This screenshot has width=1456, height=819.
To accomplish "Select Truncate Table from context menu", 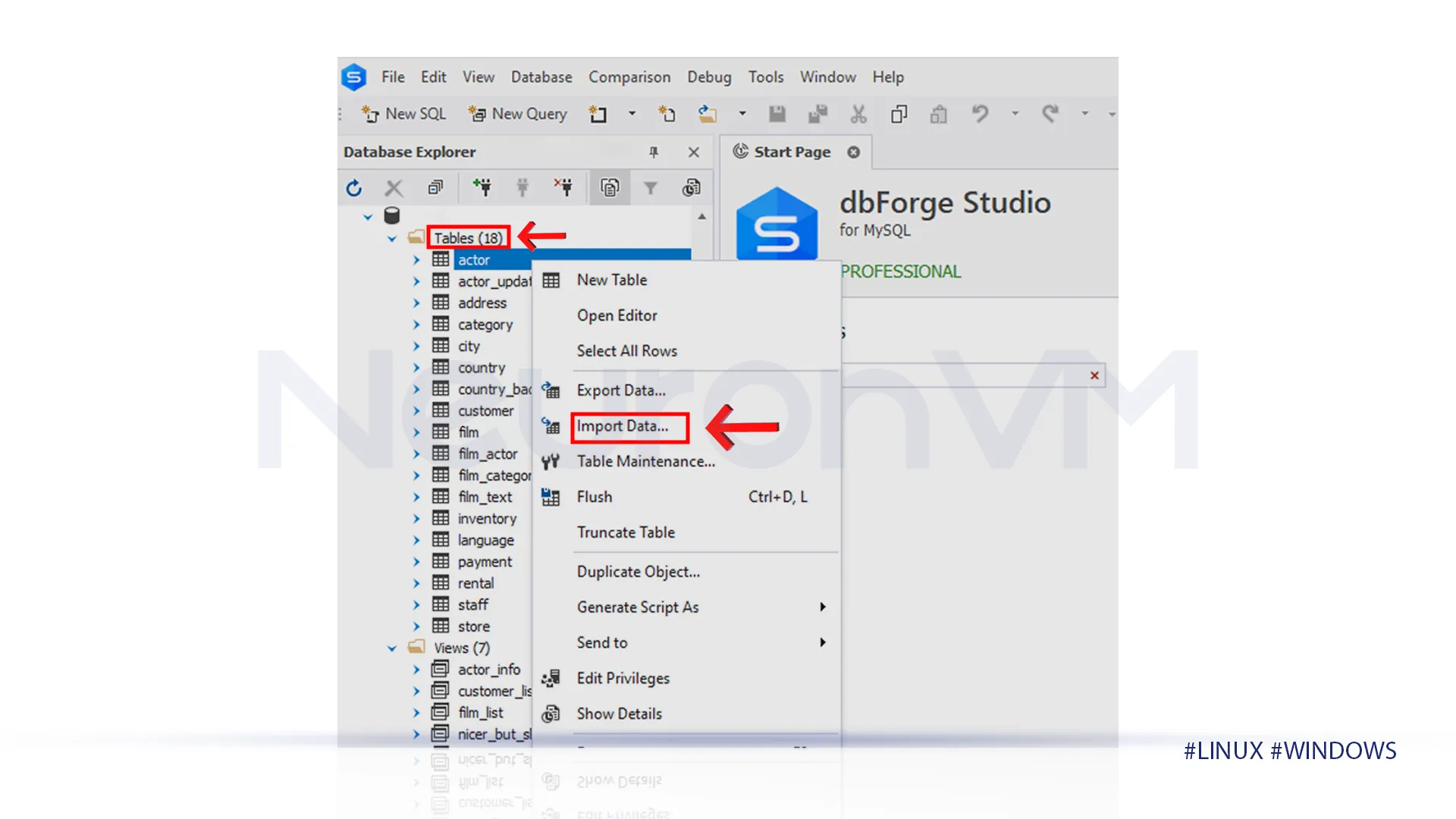I will [625, 532].
